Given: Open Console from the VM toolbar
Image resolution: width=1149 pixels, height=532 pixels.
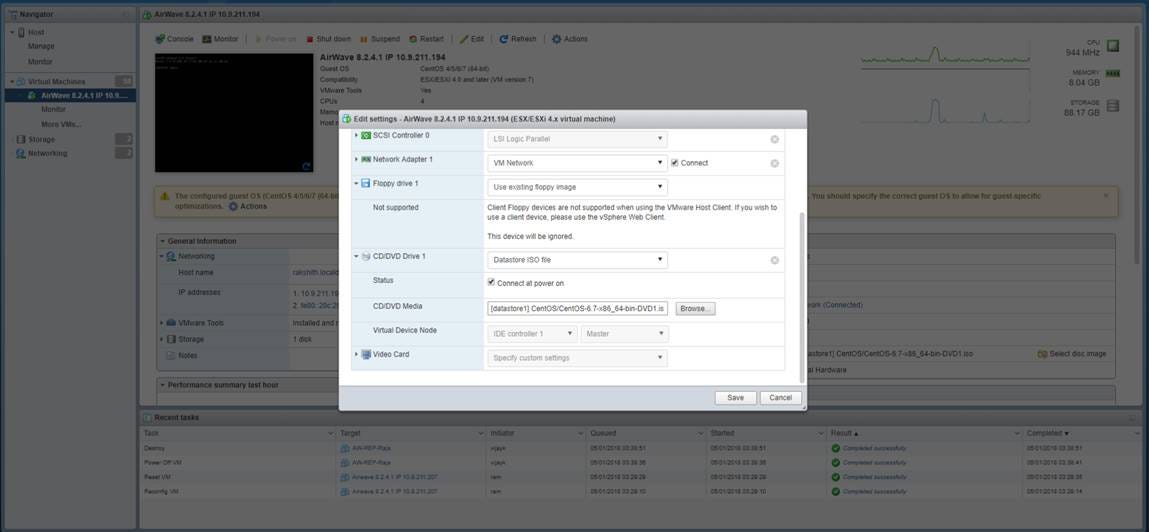Looking at the screenshot, I should (174, 39).
